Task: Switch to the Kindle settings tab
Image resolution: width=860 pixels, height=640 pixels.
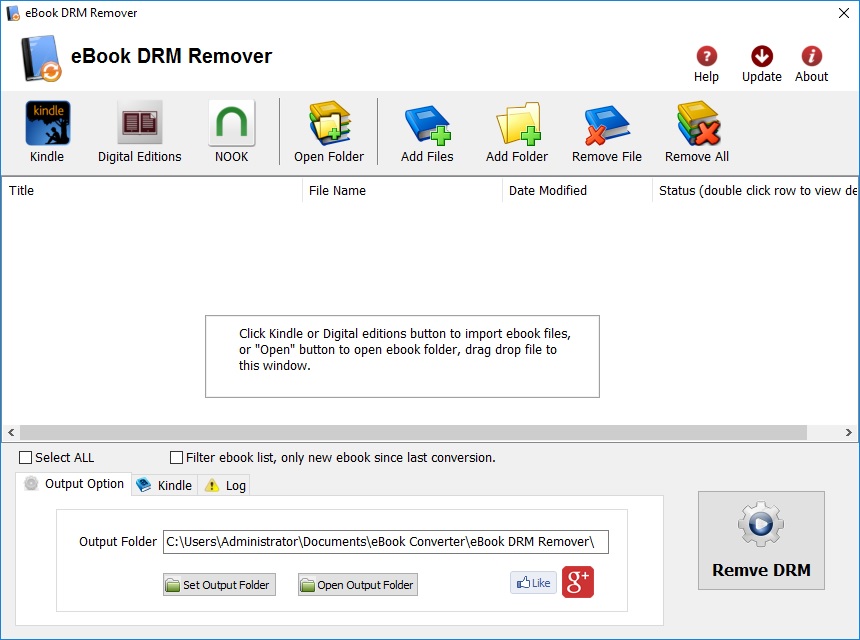Action: 165,485
